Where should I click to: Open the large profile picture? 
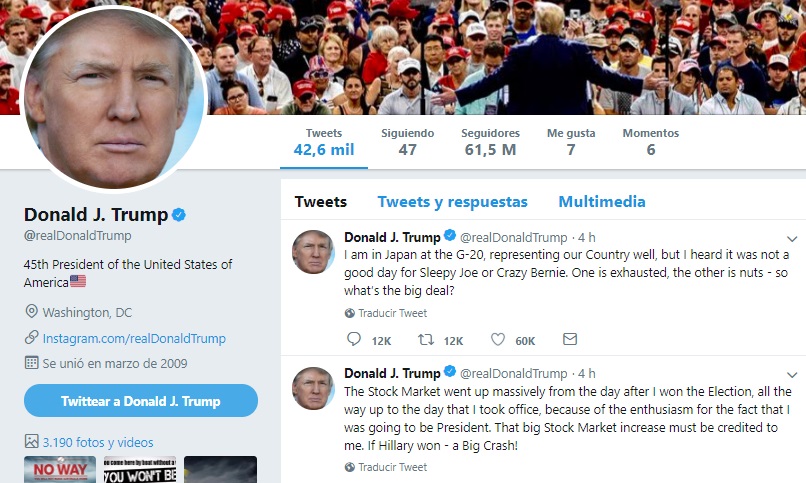click(x=113, y=96)
